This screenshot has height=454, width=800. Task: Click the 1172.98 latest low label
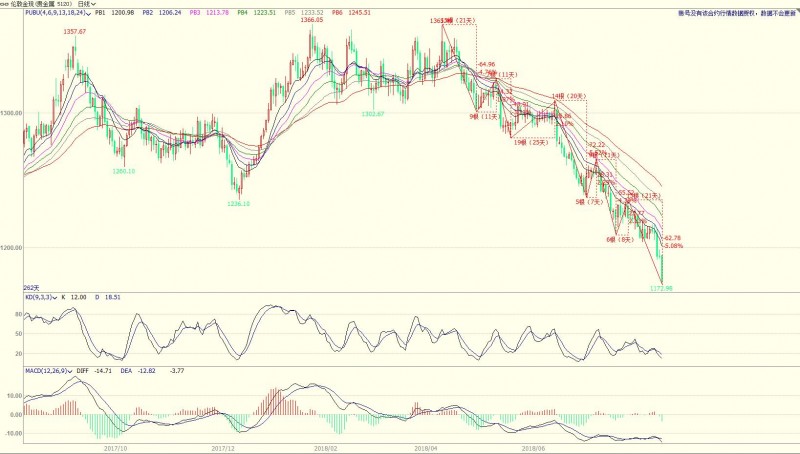point(662,288)
